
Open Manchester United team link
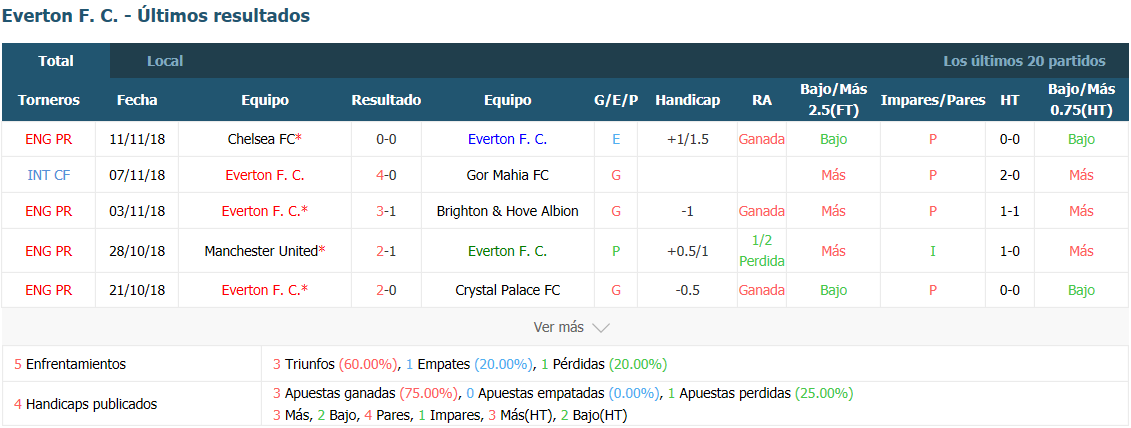(x=261, y=251)
